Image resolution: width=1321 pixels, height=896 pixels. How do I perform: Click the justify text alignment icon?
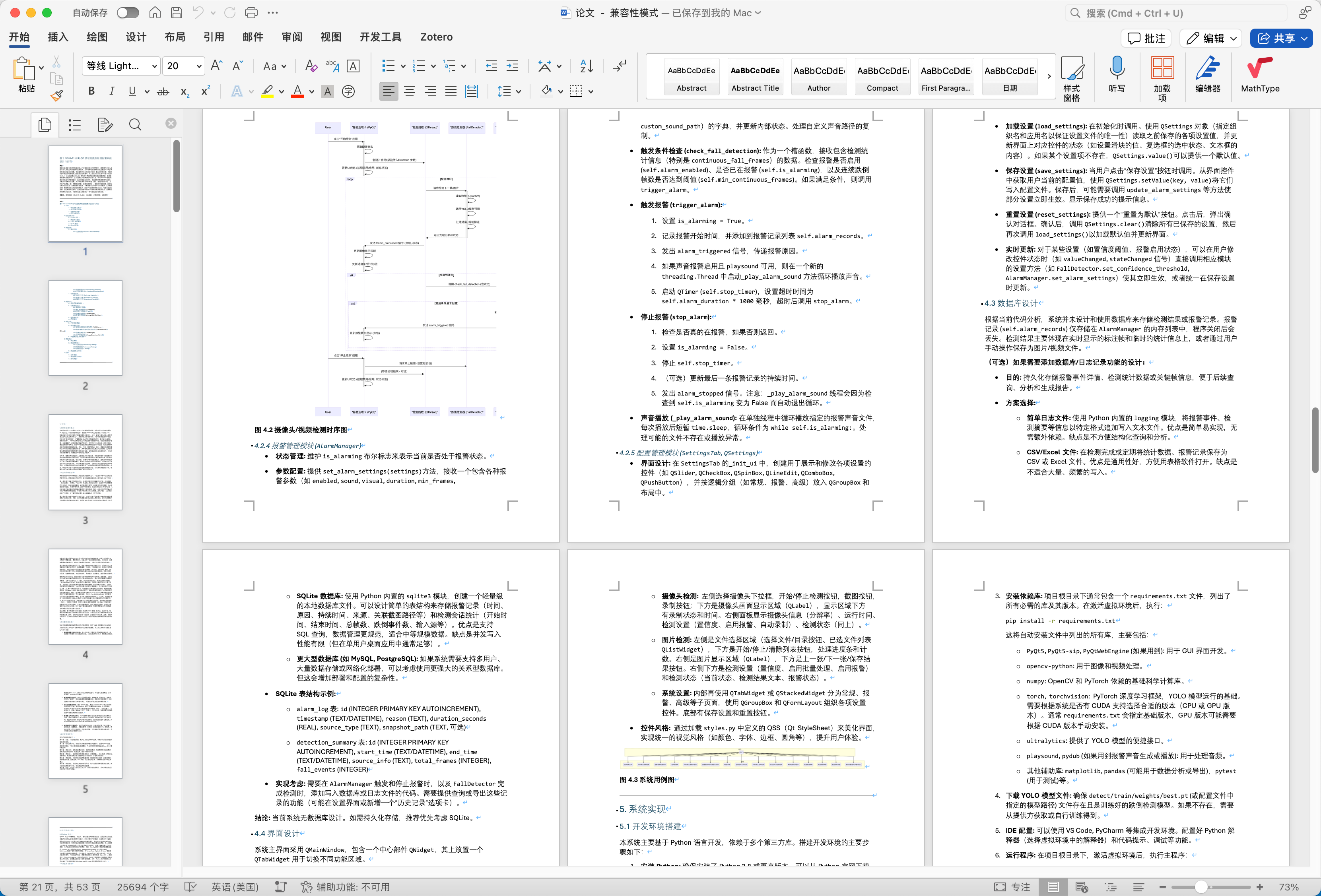pyautogui.click(x=451, y=91)
